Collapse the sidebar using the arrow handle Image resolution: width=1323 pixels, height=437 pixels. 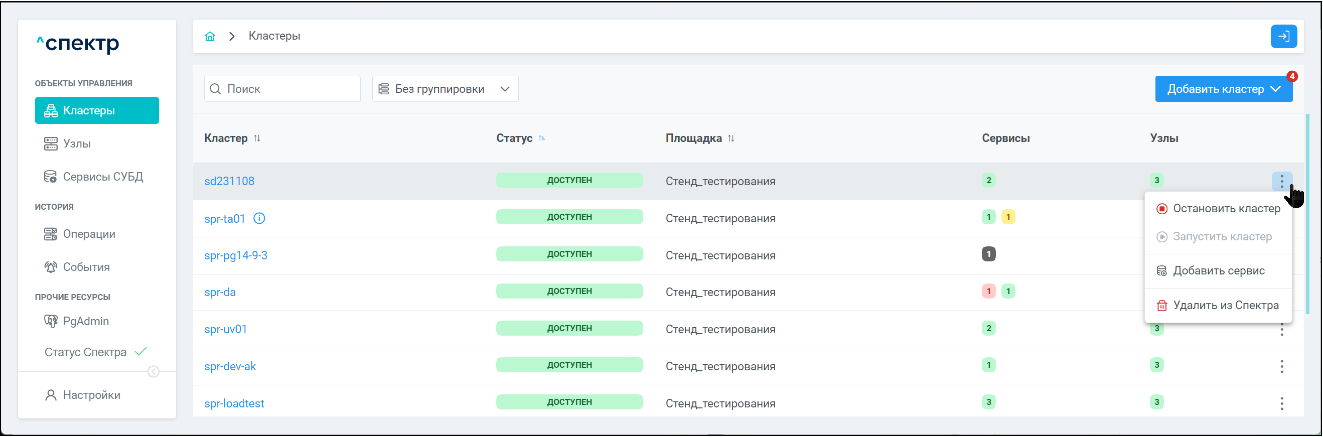pyautogui.click(x=154, y=372)
